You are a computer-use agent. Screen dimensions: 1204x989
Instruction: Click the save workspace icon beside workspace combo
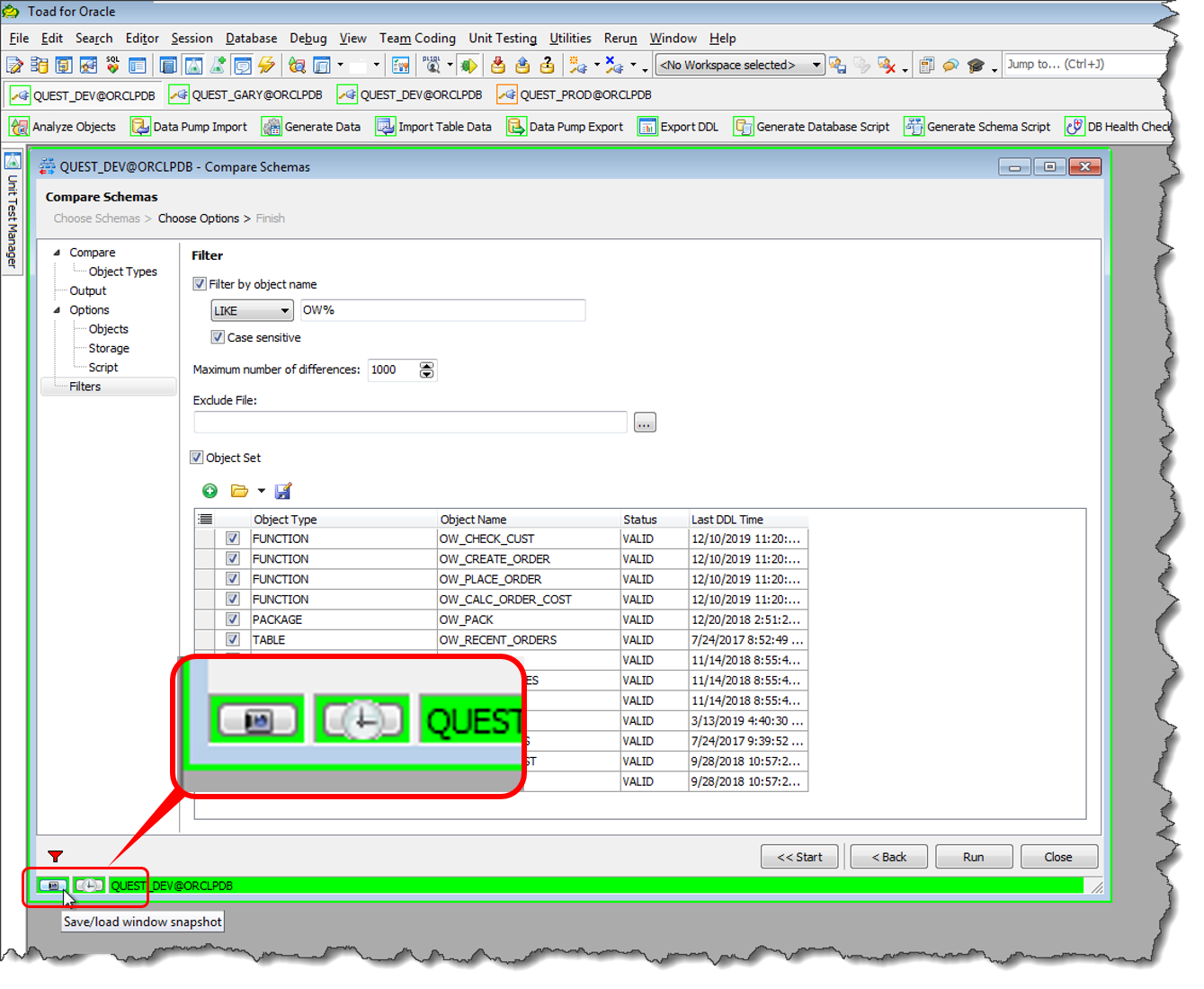click(x=837, y=65)
